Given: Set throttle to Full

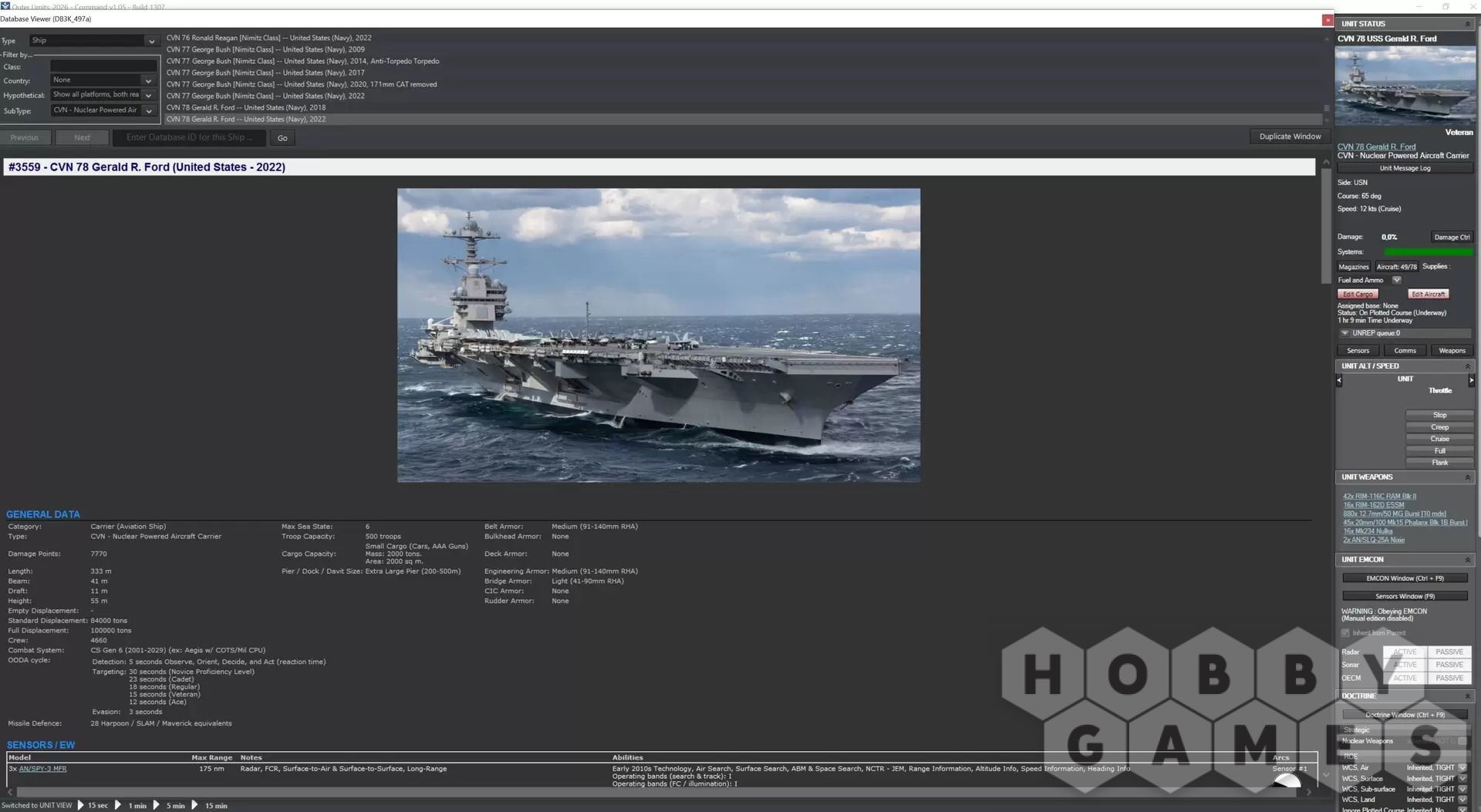Looking at the screenshot, I should [1439, 451].
